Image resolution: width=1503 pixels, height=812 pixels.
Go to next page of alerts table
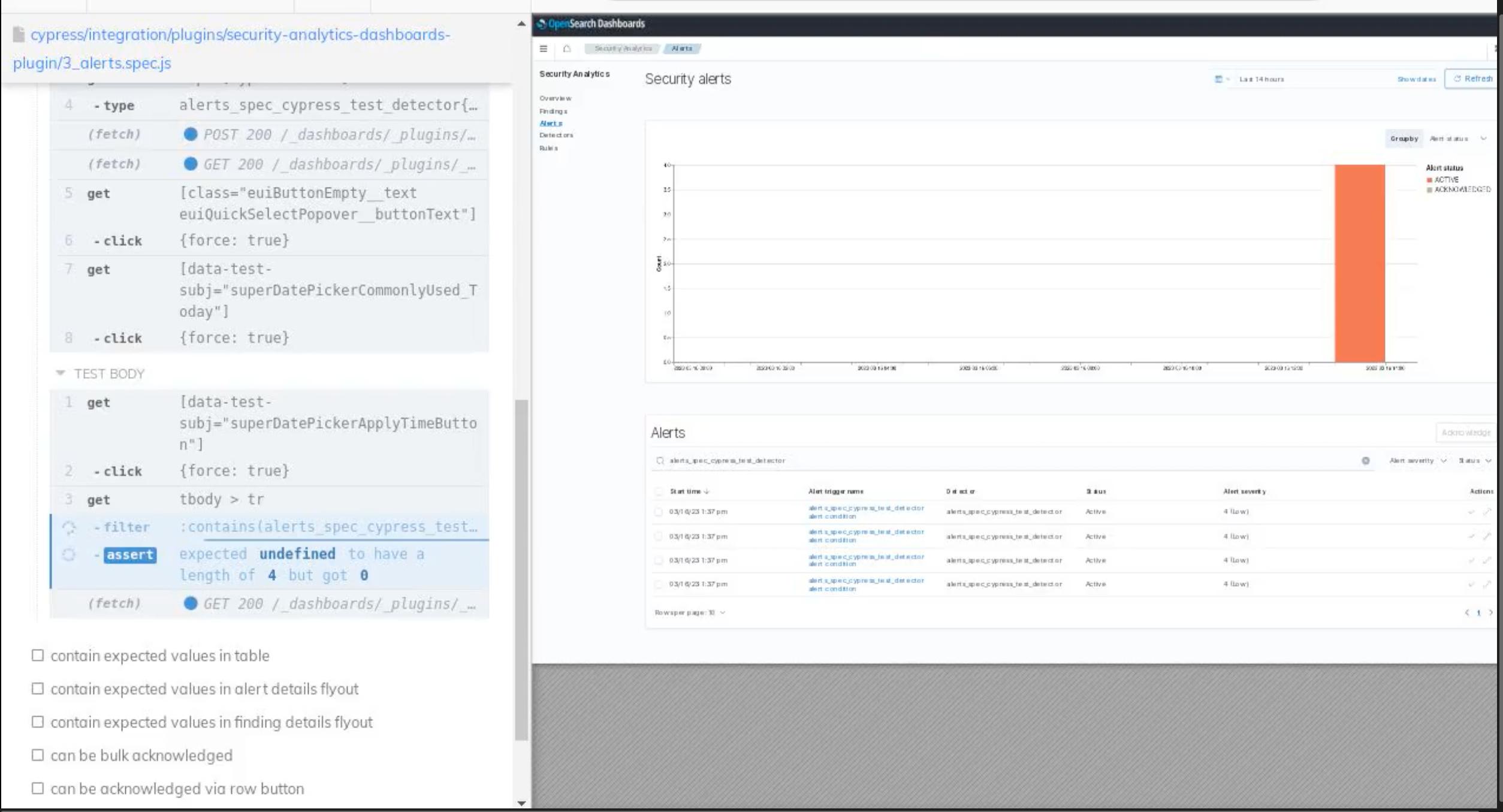pyautogui.click(x=1491, y=612)
